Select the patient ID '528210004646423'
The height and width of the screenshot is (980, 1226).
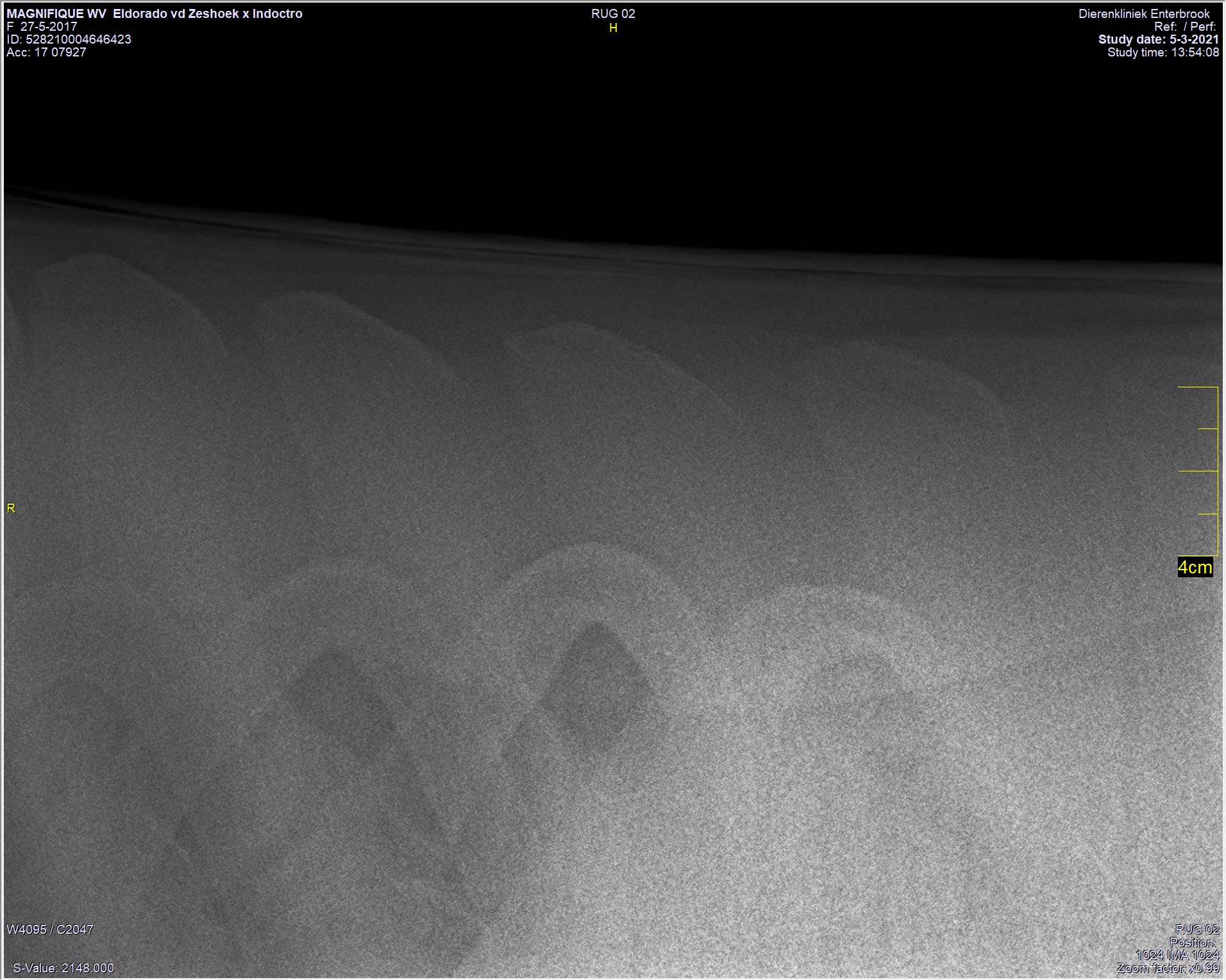(x=78, y=39)
